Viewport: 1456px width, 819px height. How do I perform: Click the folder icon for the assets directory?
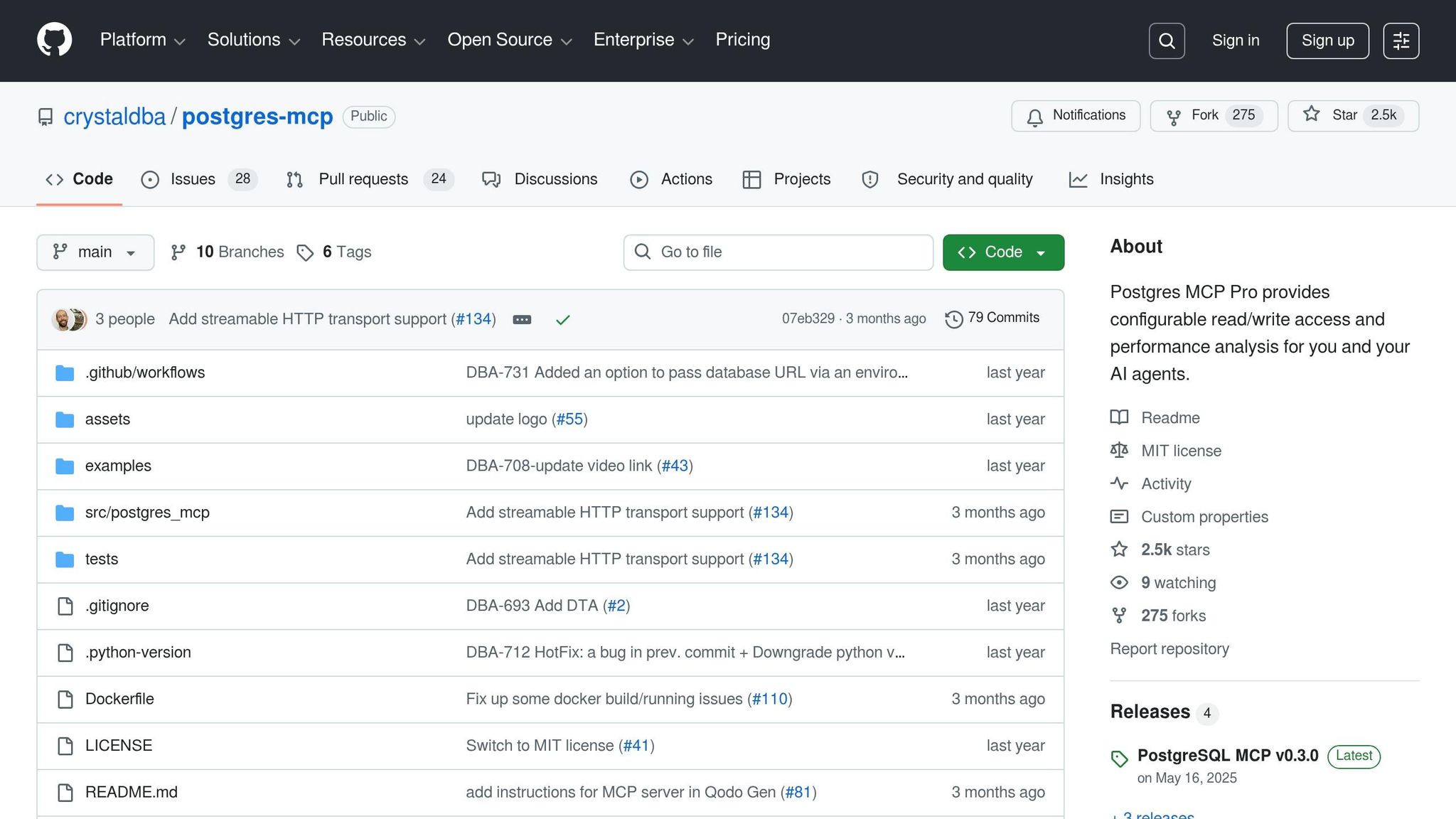coord(65,419)
